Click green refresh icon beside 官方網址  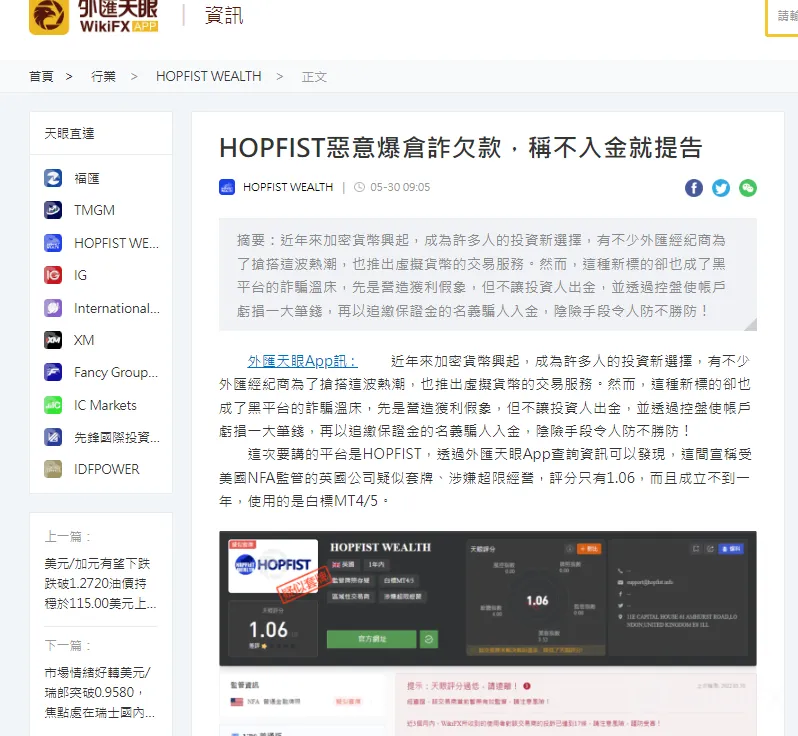tap(429, 639)
